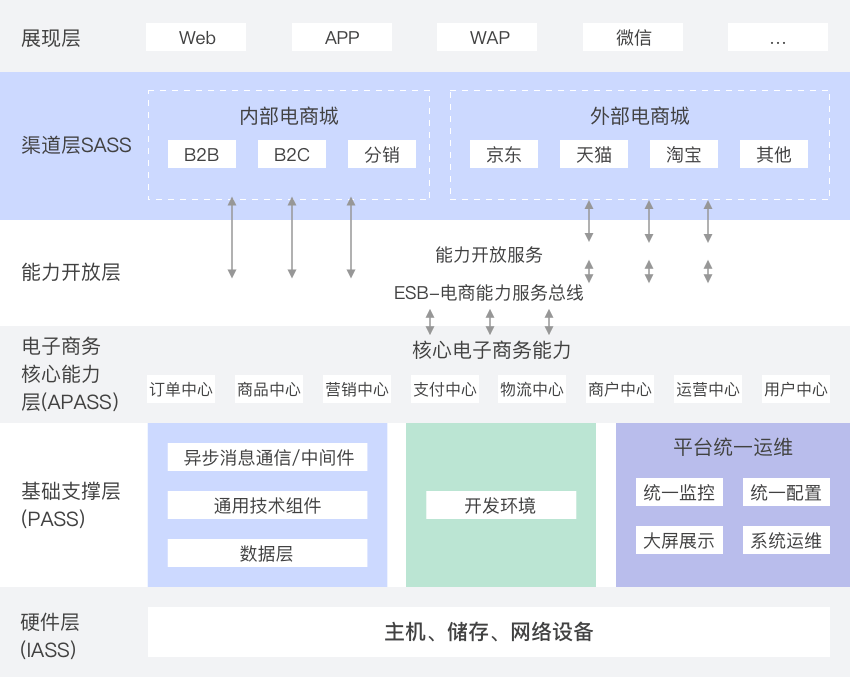Select the 订单中心 box
850x677 pixels.
181,389
